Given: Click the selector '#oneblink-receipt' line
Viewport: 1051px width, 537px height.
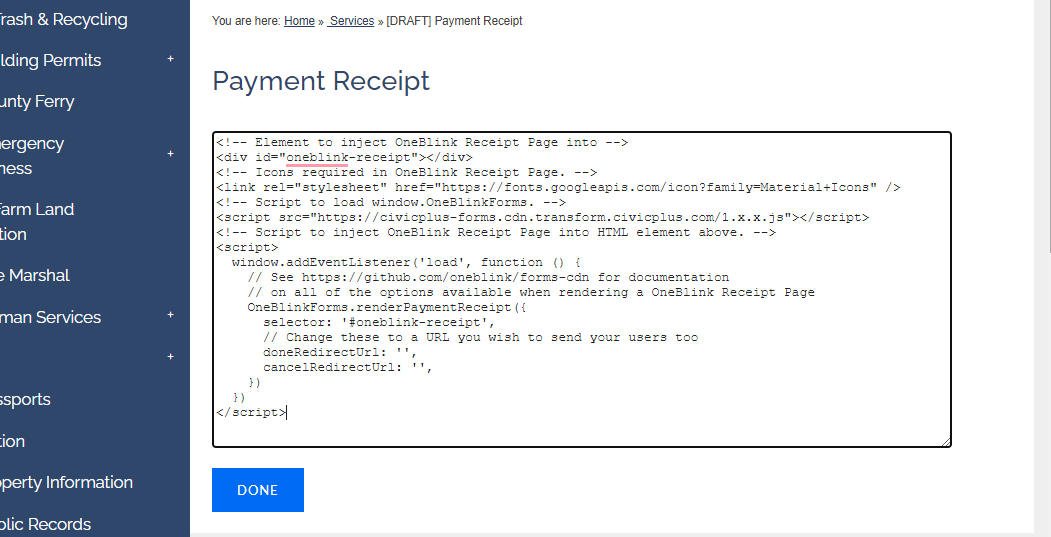Looking at the screenshot, I should (x=379, y=322).
